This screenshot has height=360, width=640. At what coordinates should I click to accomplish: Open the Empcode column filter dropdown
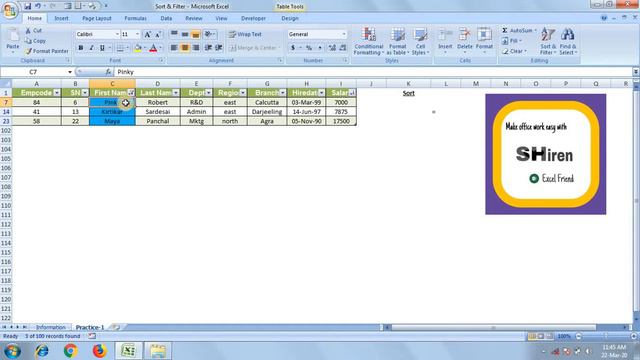click(57, 93)
